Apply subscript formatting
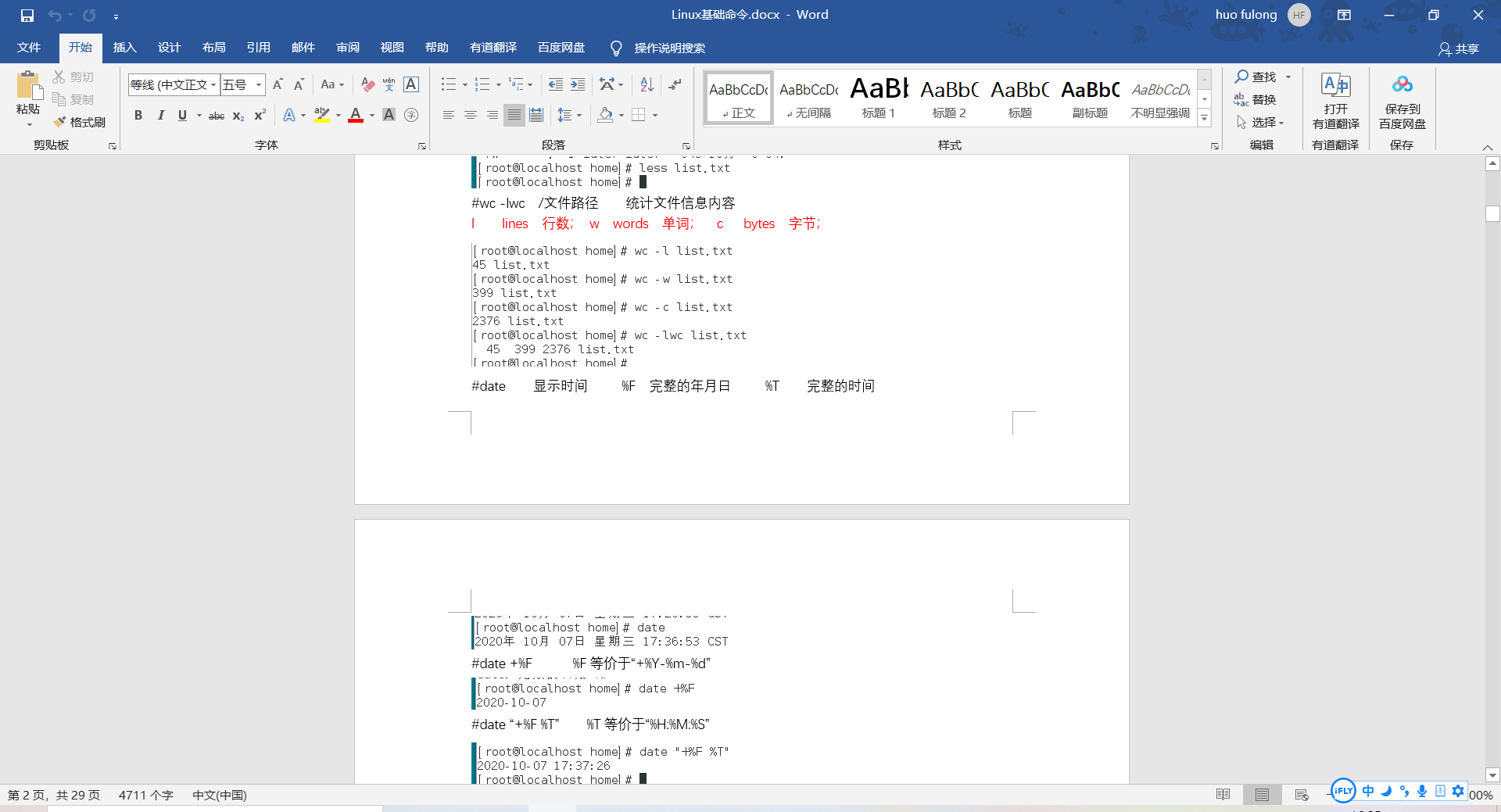 238,116
